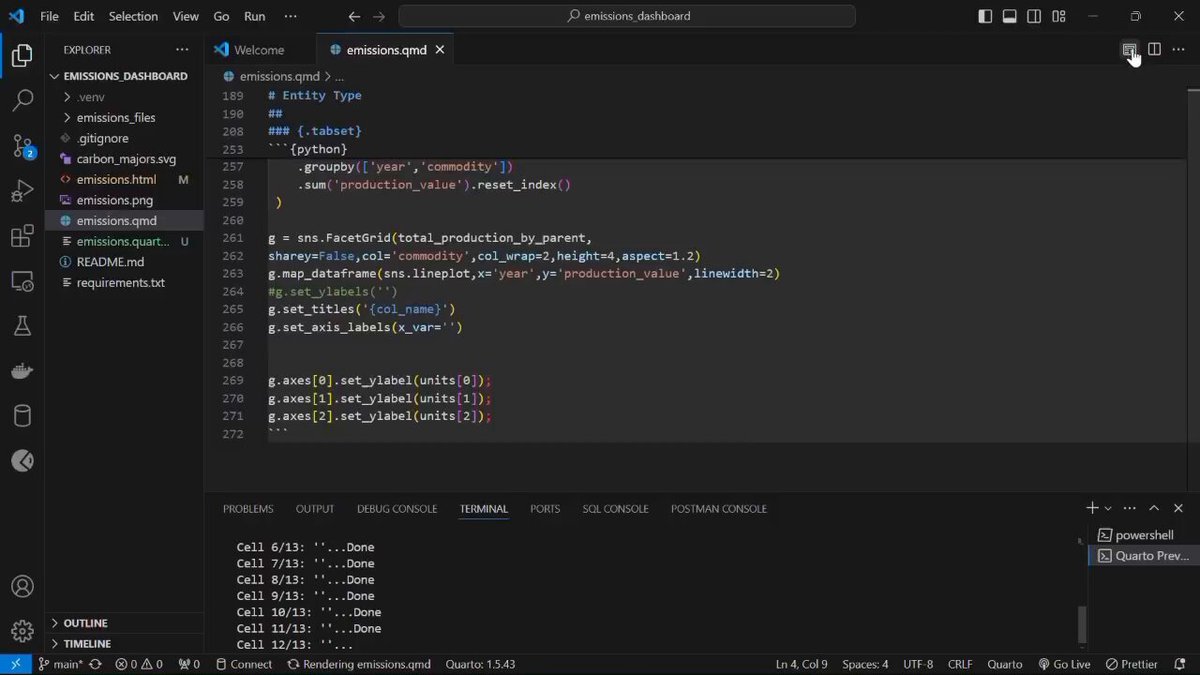Open Source Control view with badge 2
Viewport: 1200px width, 675px height.
click(22, 146)
